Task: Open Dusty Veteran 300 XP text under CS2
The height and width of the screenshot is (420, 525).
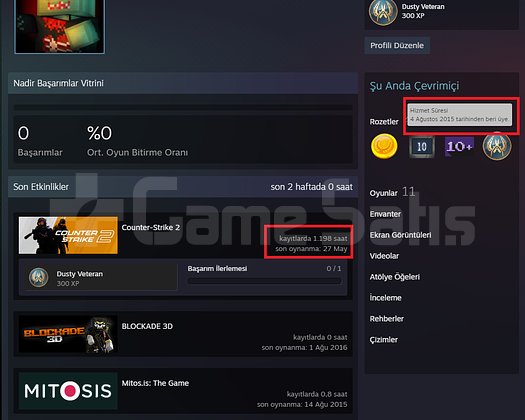Action: 80,278
